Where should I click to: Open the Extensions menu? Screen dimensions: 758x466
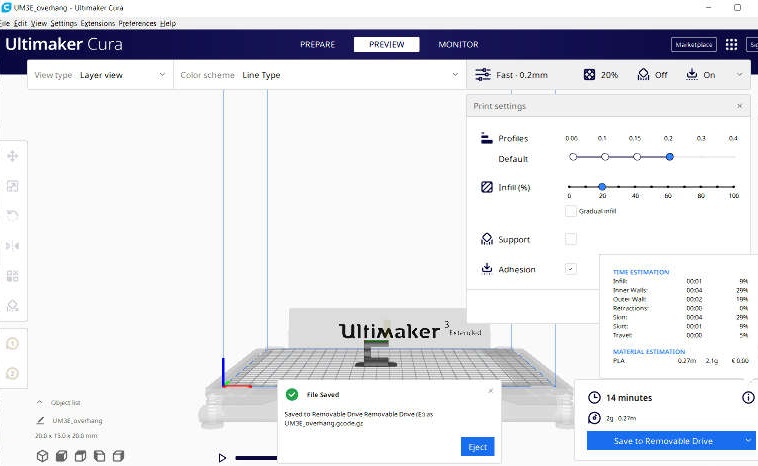[98, 23]
